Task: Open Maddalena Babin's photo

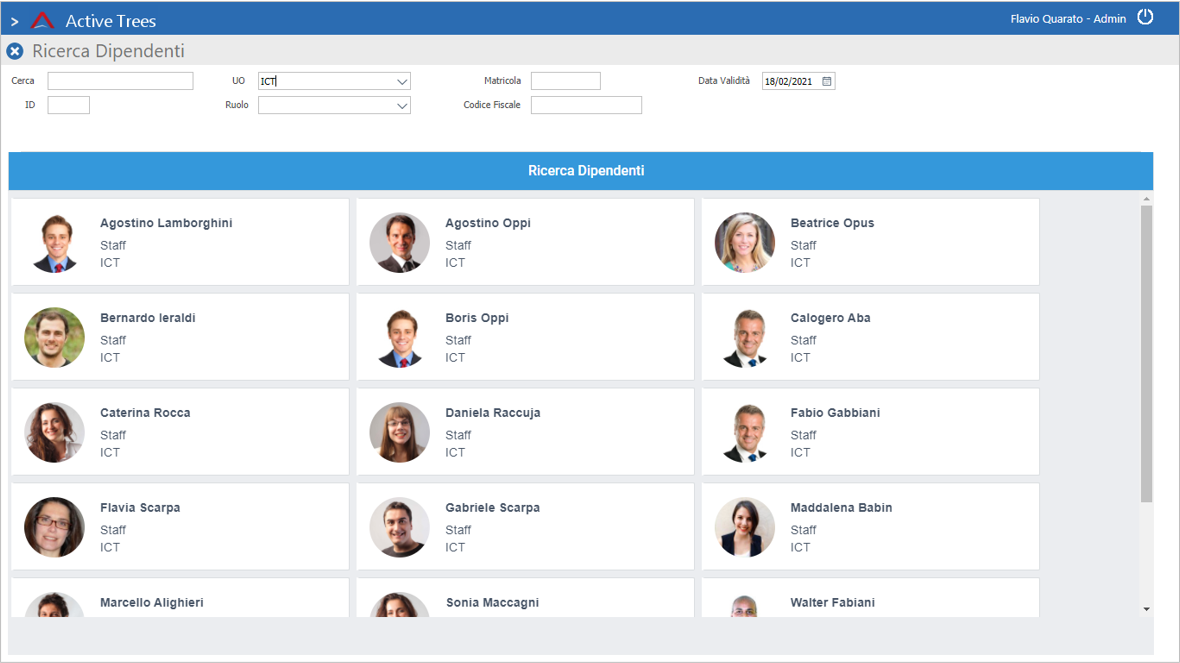Action: [744, 527]
